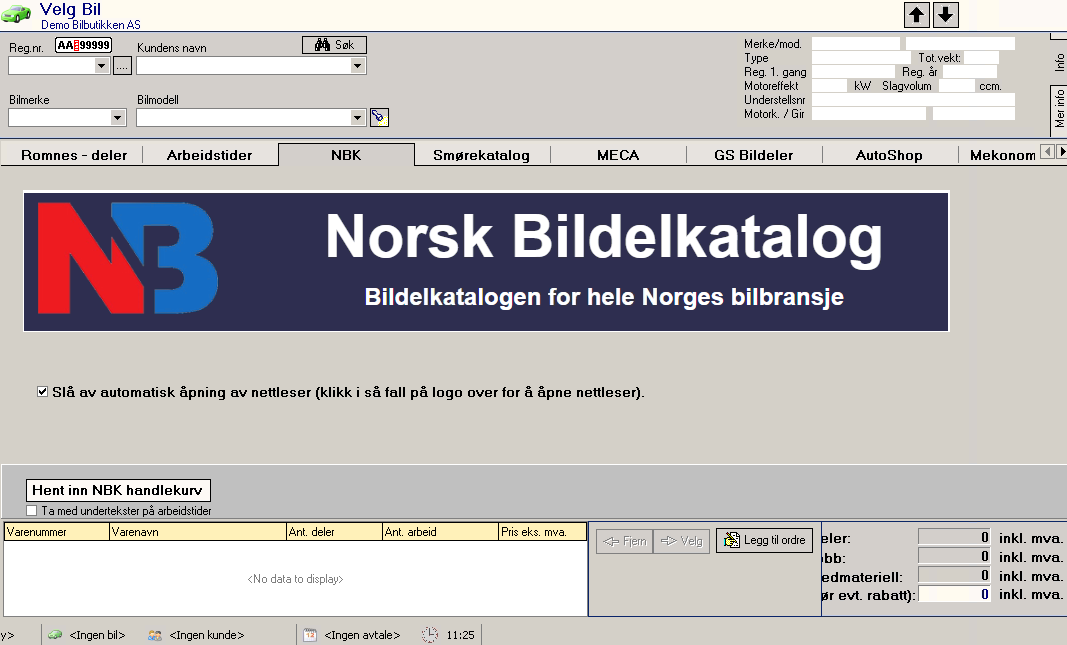
Task: Click the flashlight icon beside Bilmodell dropdown
Action: [379, 117]
